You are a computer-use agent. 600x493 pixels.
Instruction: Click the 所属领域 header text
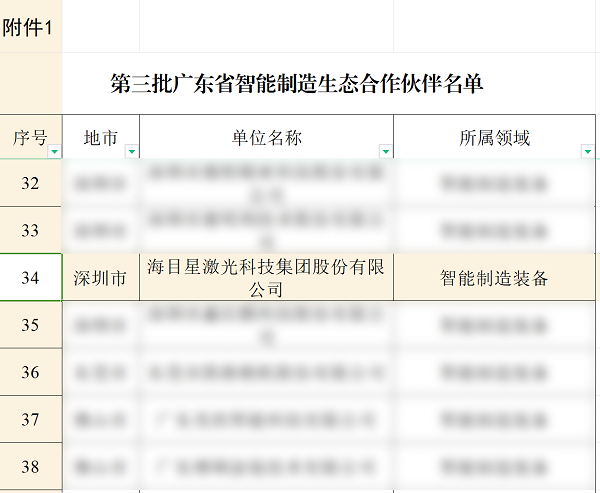(x=495, y=138)
